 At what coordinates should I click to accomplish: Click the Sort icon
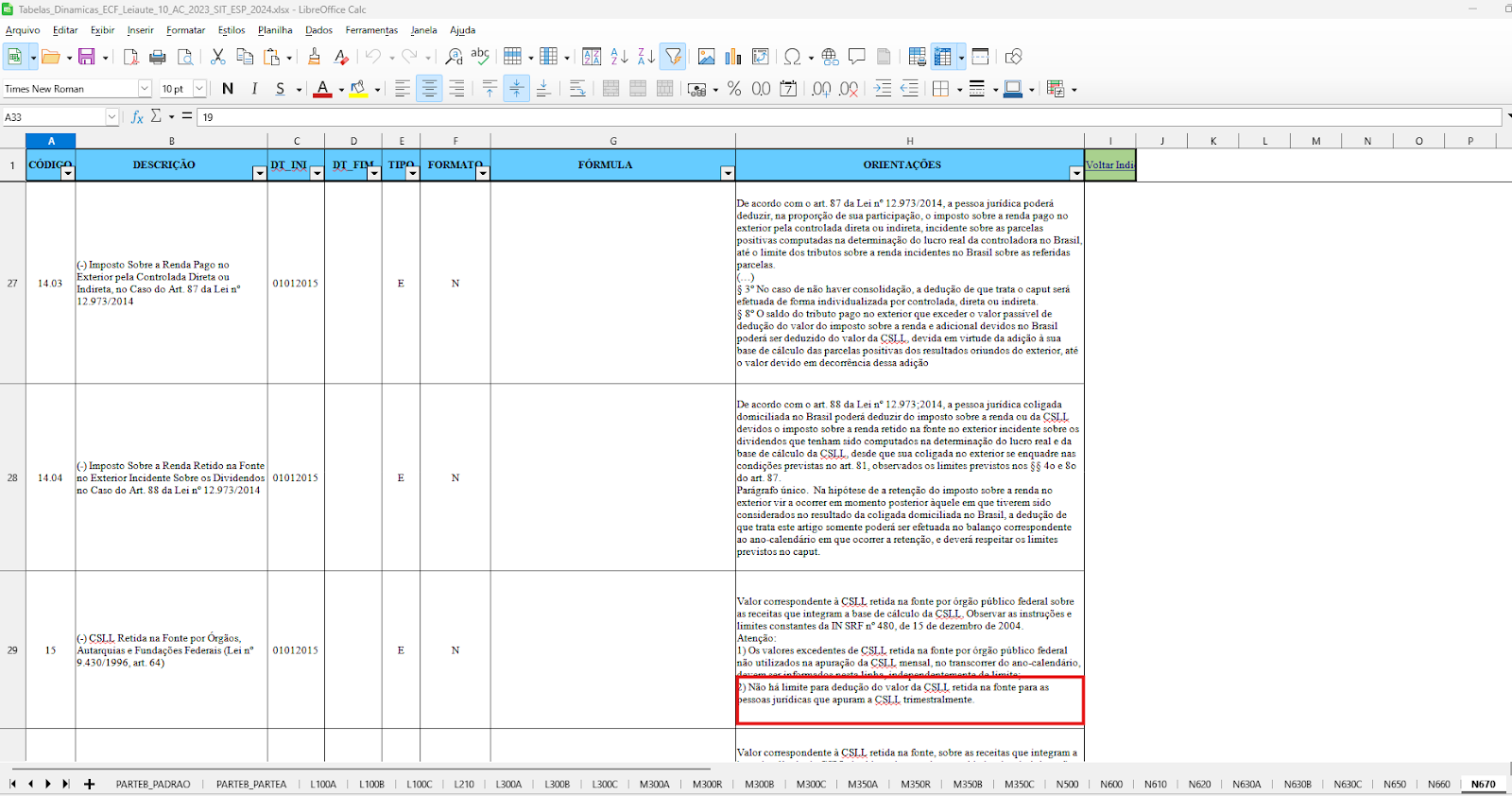pos(592,57)
